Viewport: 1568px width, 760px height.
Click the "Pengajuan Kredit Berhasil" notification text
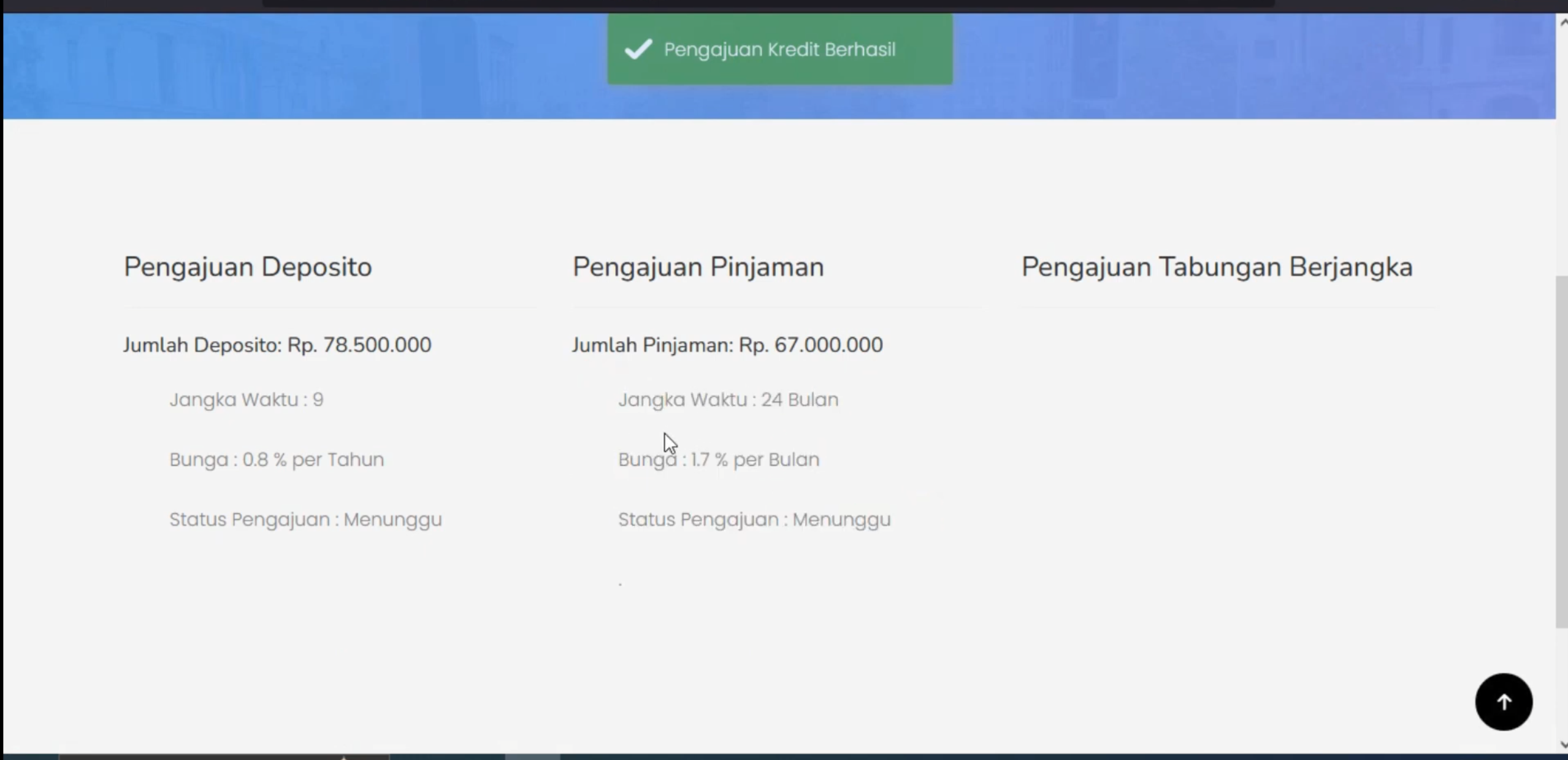coord(779,50)
